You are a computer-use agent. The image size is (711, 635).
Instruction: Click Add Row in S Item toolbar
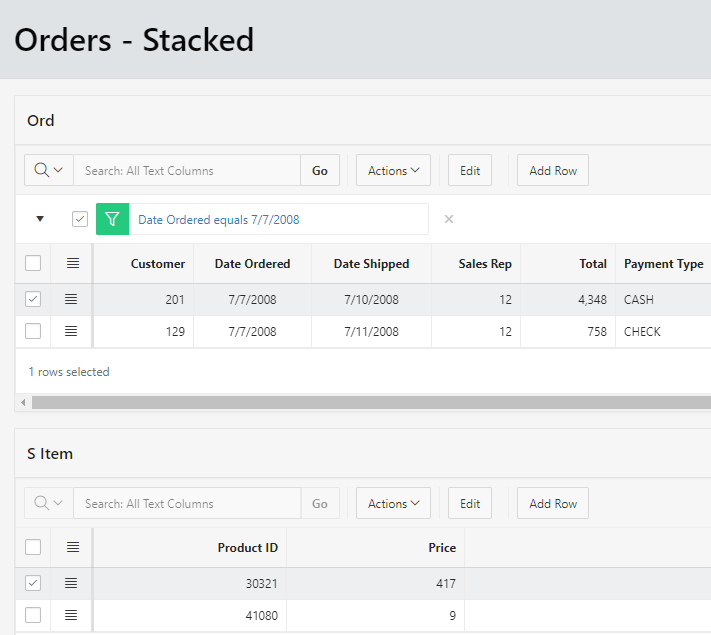[x=553, y=504]
